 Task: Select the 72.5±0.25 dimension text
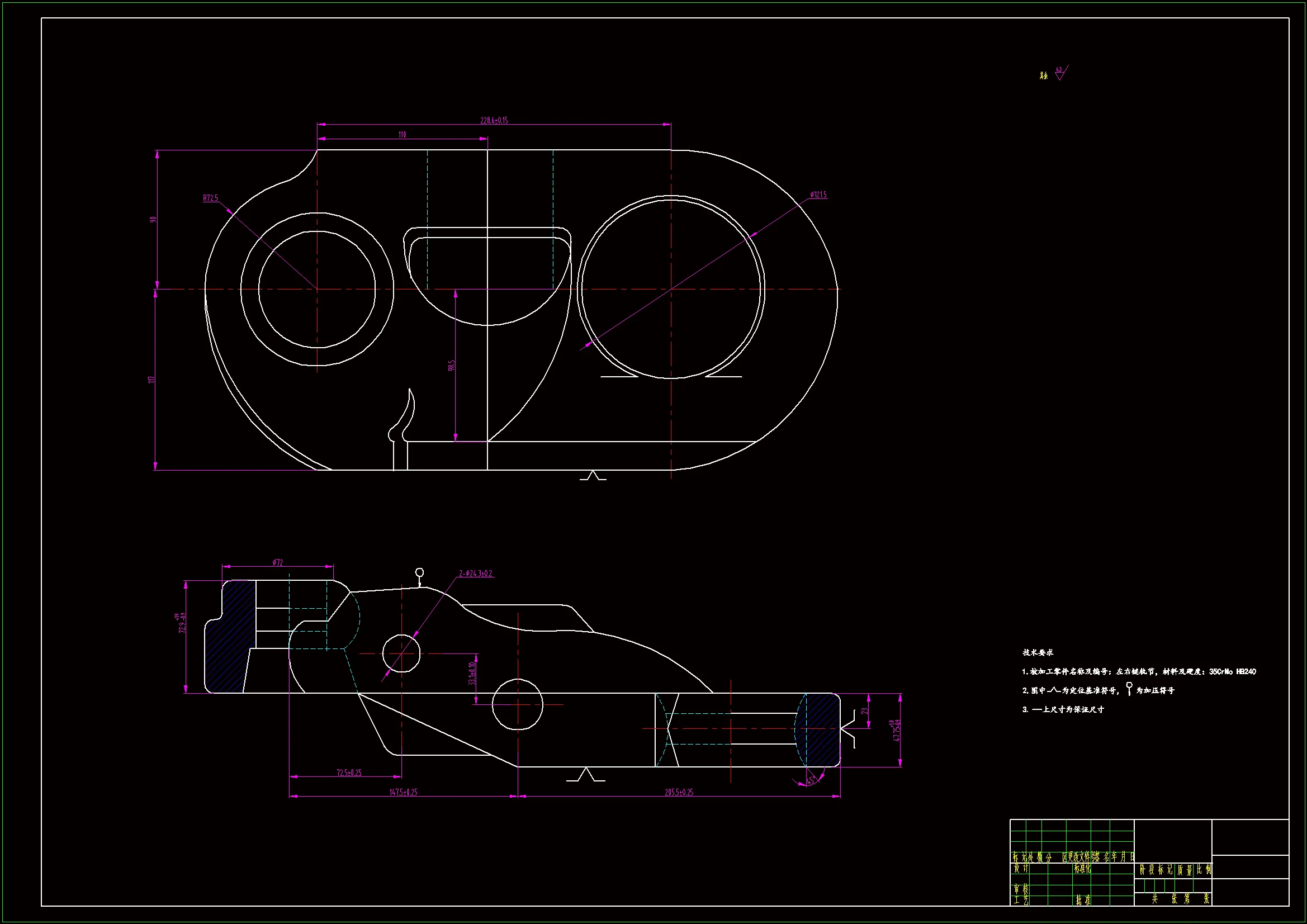pos(349,773)
